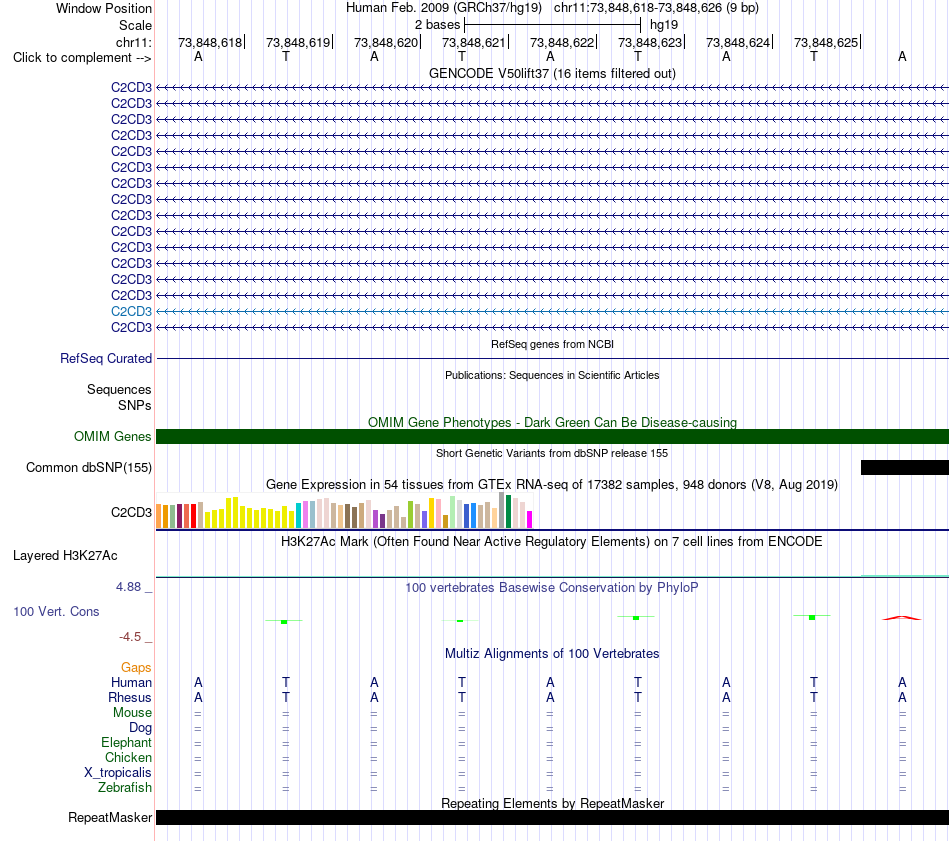Click the 'RepeatMasker' track label
The width and height of the screenshot is (950, 841).
(110, 817)
